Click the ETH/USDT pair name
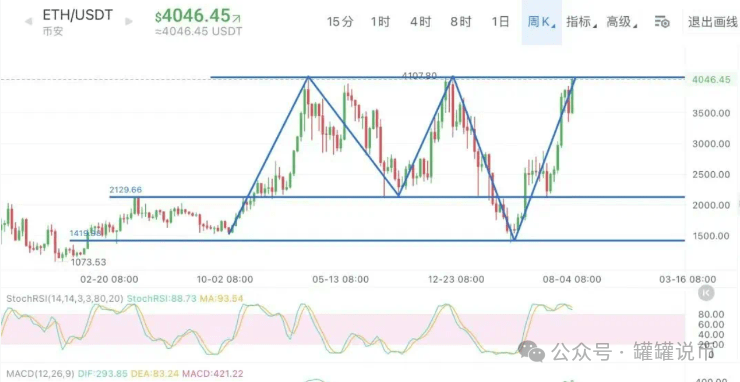This screenshot has width=740, height=382. point(78,15)
